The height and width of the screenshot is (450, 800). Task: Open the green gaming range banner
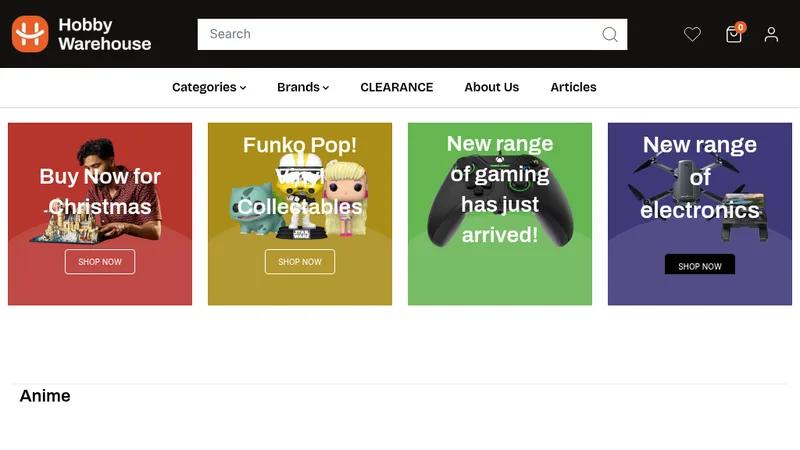coord(500,214)
